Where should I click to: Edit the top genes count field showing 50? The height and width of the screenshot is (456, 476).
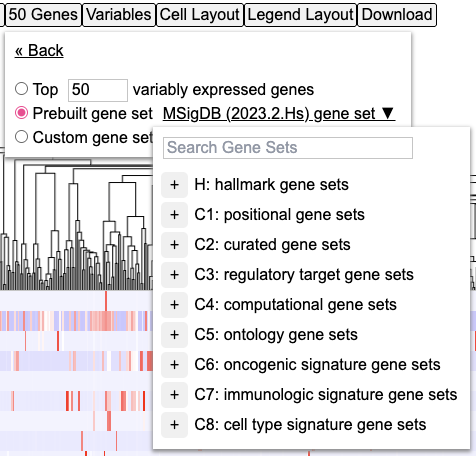(x=98, y=90)
